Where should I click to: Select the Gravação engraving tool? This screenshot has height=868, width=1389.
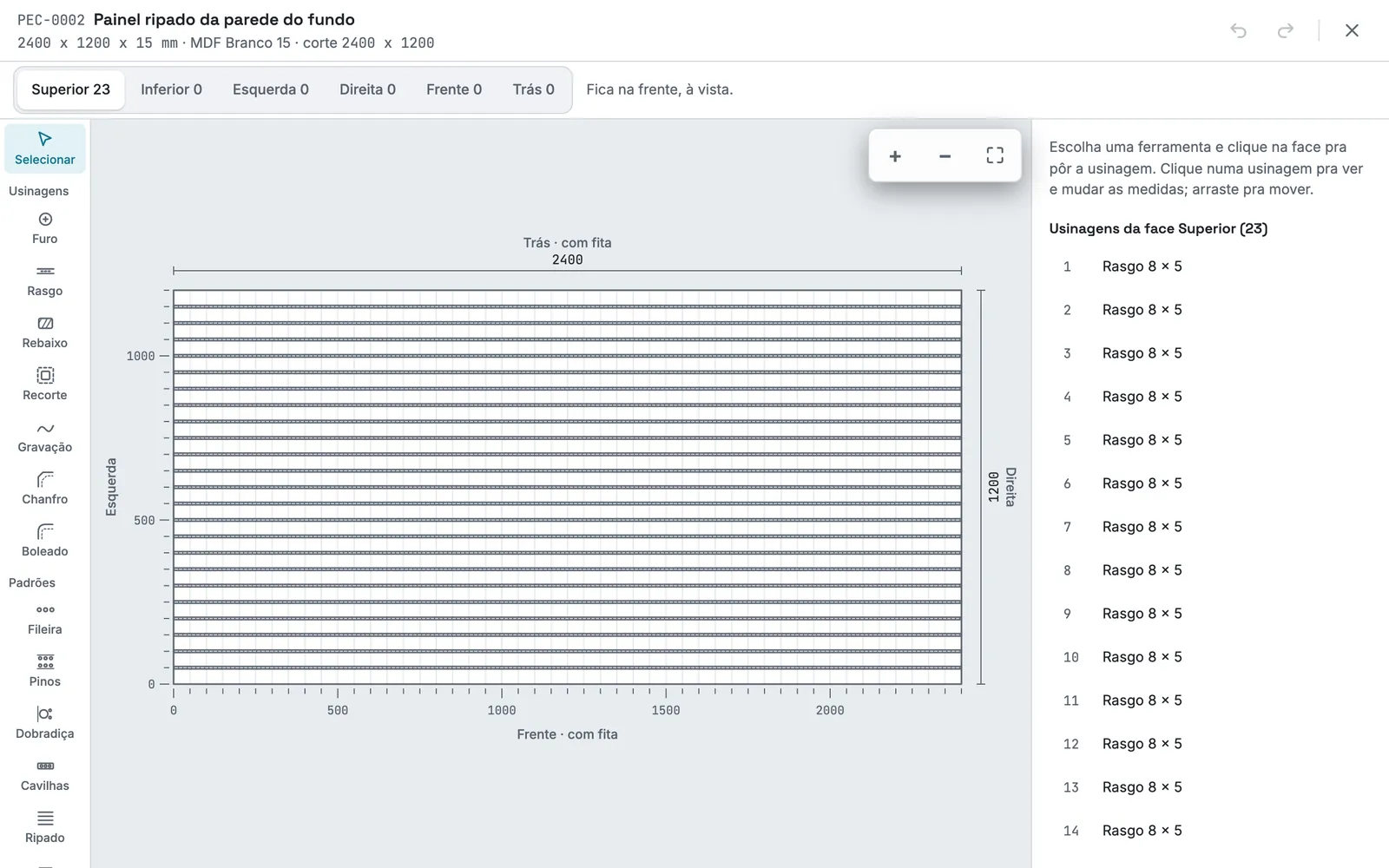click(x=45, y=437)
